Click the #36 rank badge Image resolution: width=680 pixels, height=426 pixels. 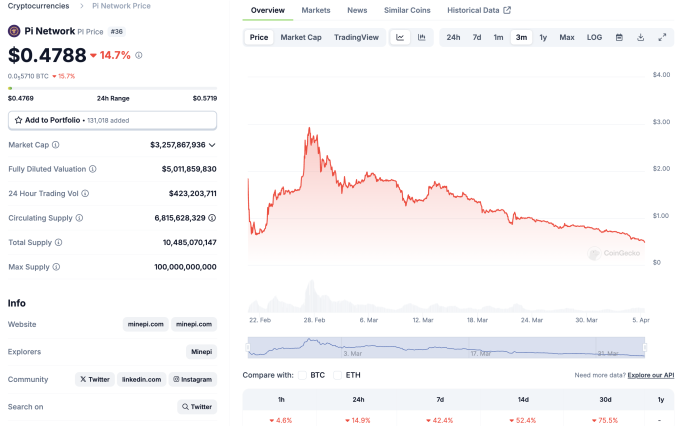point(117,32)
